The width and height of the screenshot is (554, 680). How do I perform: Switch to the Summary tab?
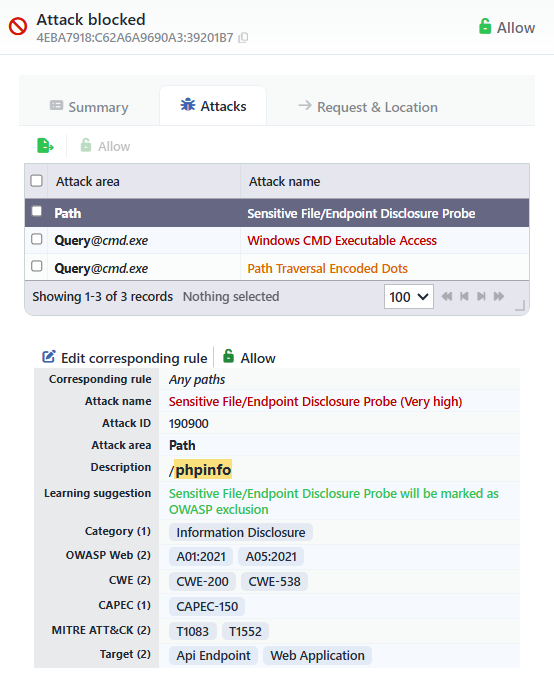pos(89,107)
